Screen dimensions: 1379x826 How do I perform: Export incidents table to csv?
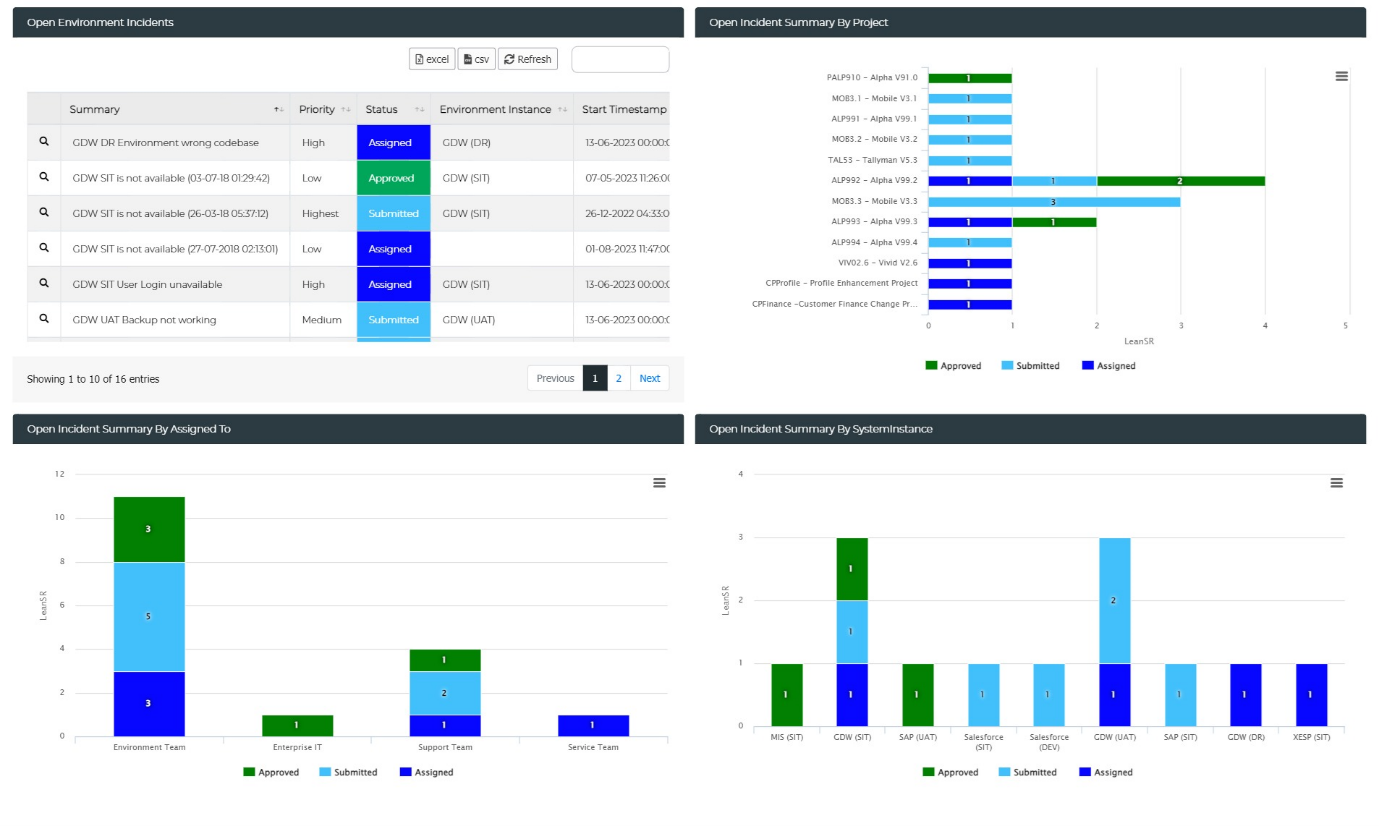[x=476, y=59]
